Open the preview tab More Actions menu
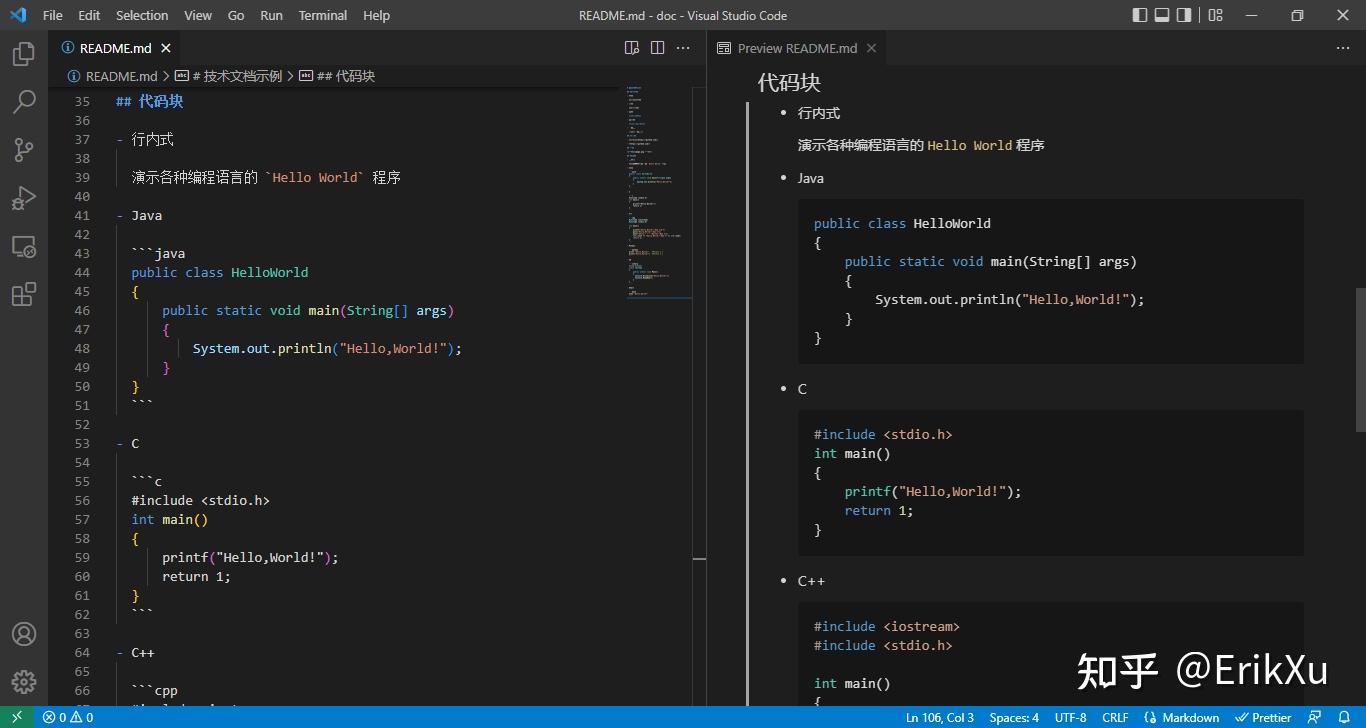1366x728 pixels. tap(1343, 47)
